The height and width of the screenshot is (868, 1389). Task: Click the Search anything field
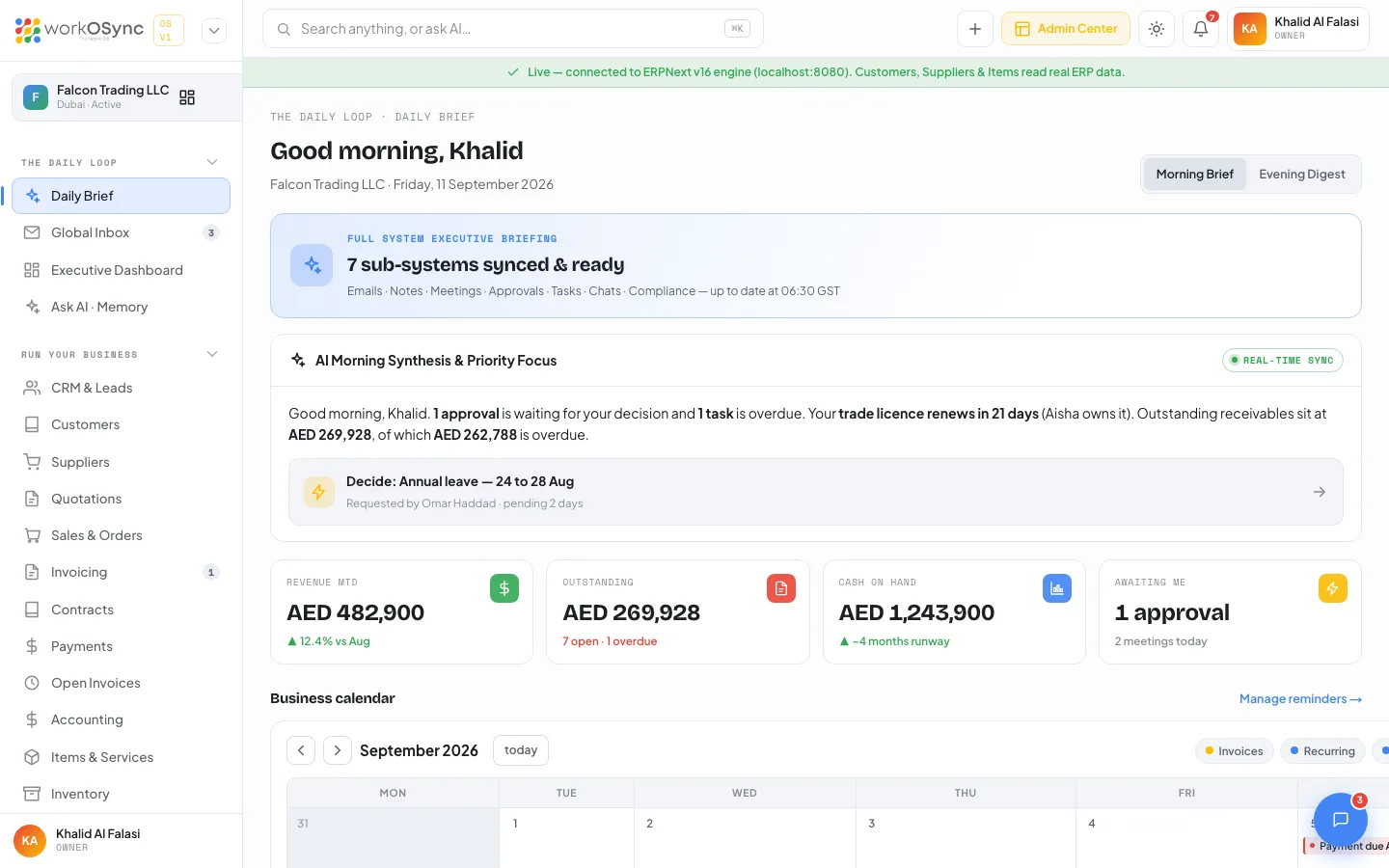(513, 29)
